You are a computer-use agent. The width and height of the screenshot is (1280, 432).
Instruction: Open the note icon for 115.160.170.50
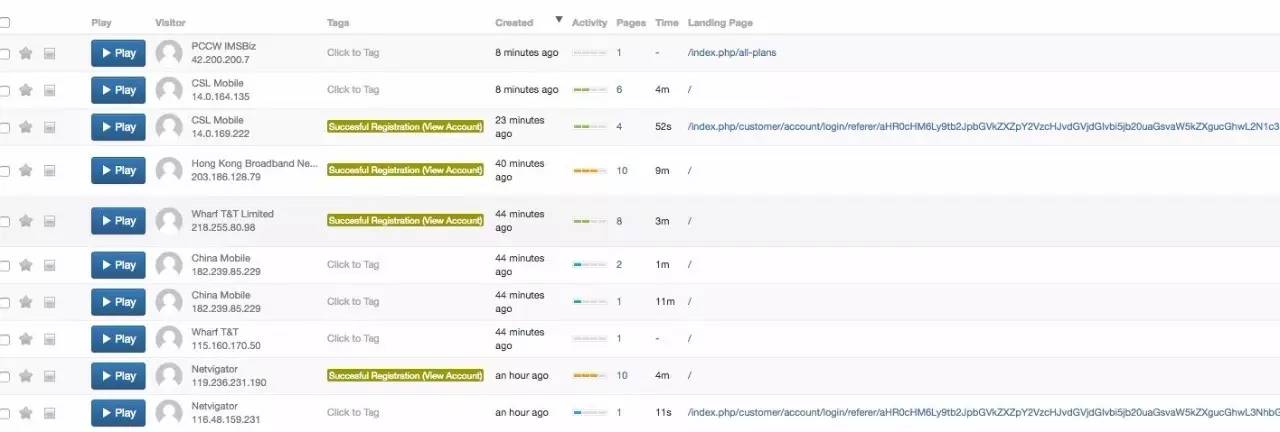(49, 339)
